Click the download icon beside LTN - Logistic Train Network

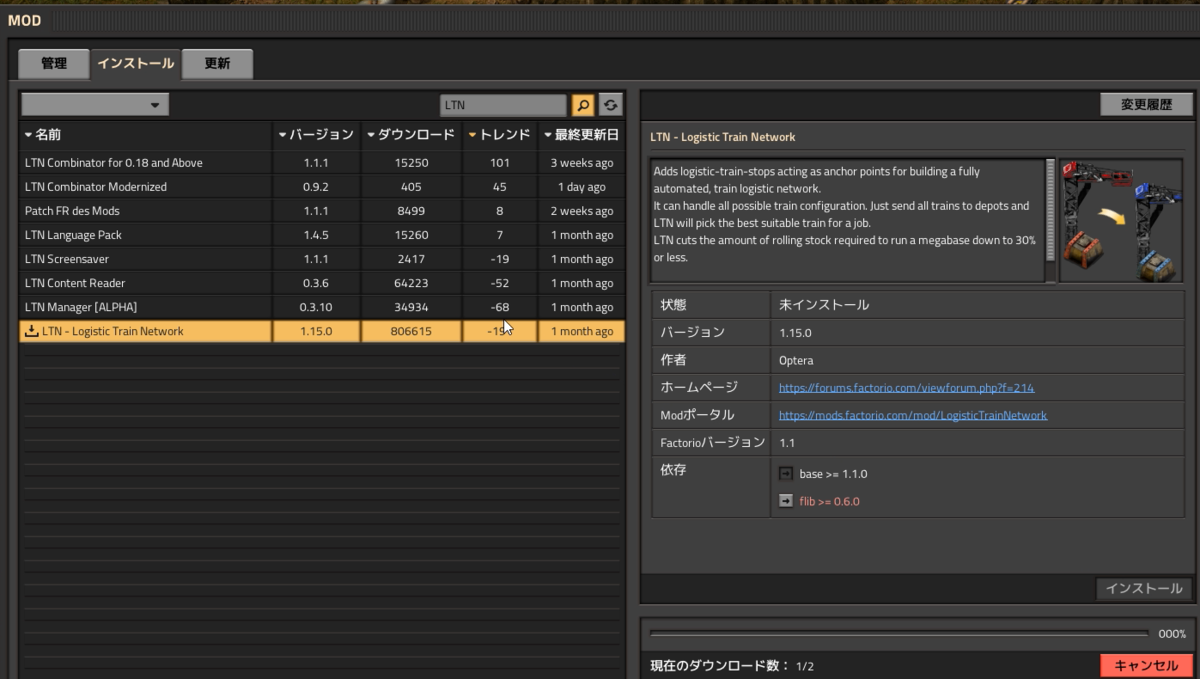pos(32,331)
